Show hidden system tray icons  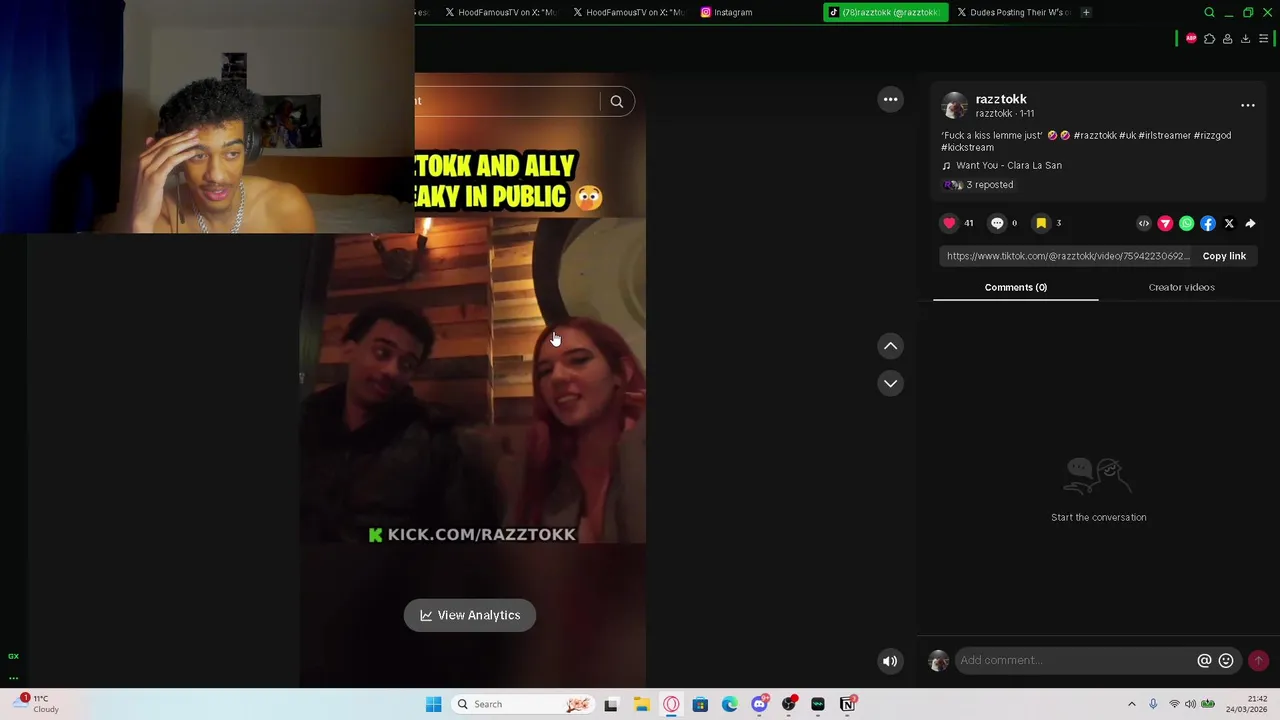tap(1132, 704)
